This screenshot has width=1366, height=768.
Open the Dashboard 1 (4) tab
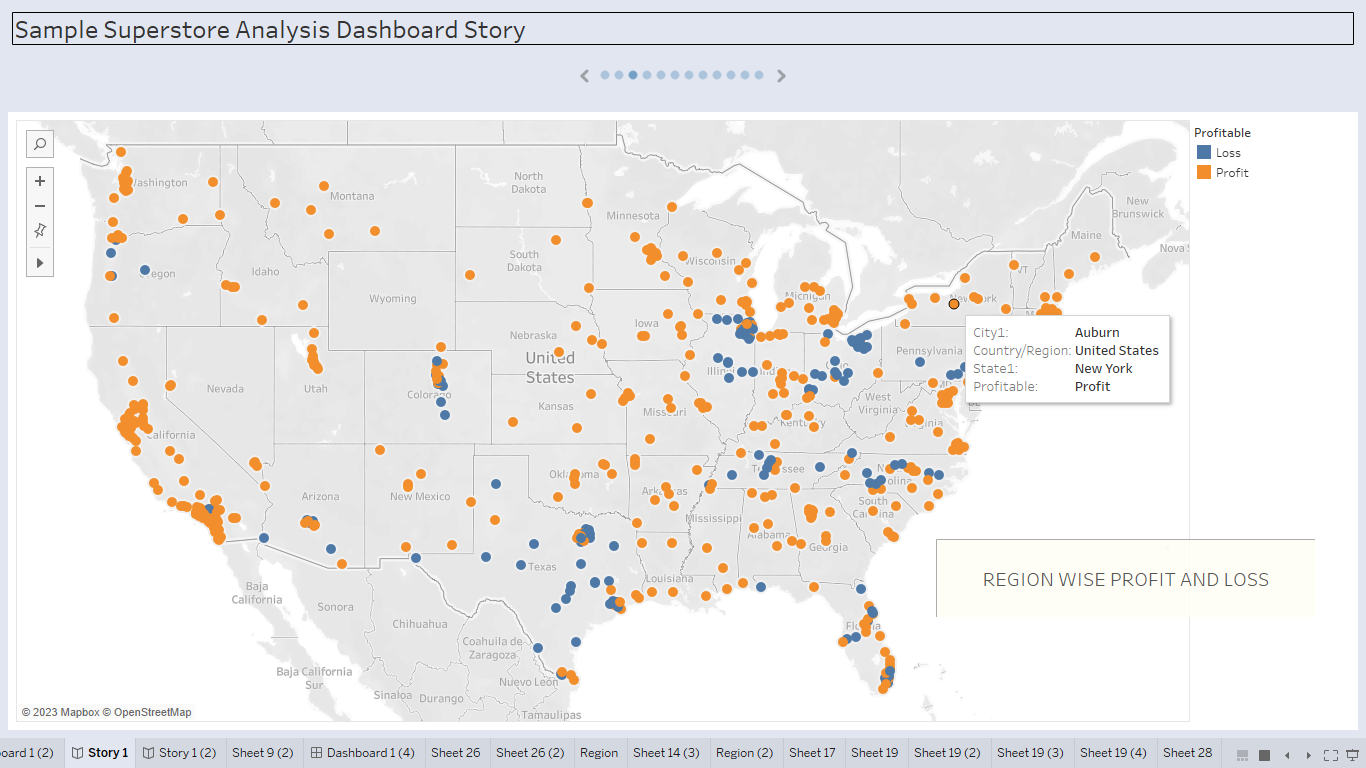coord(362,753)
